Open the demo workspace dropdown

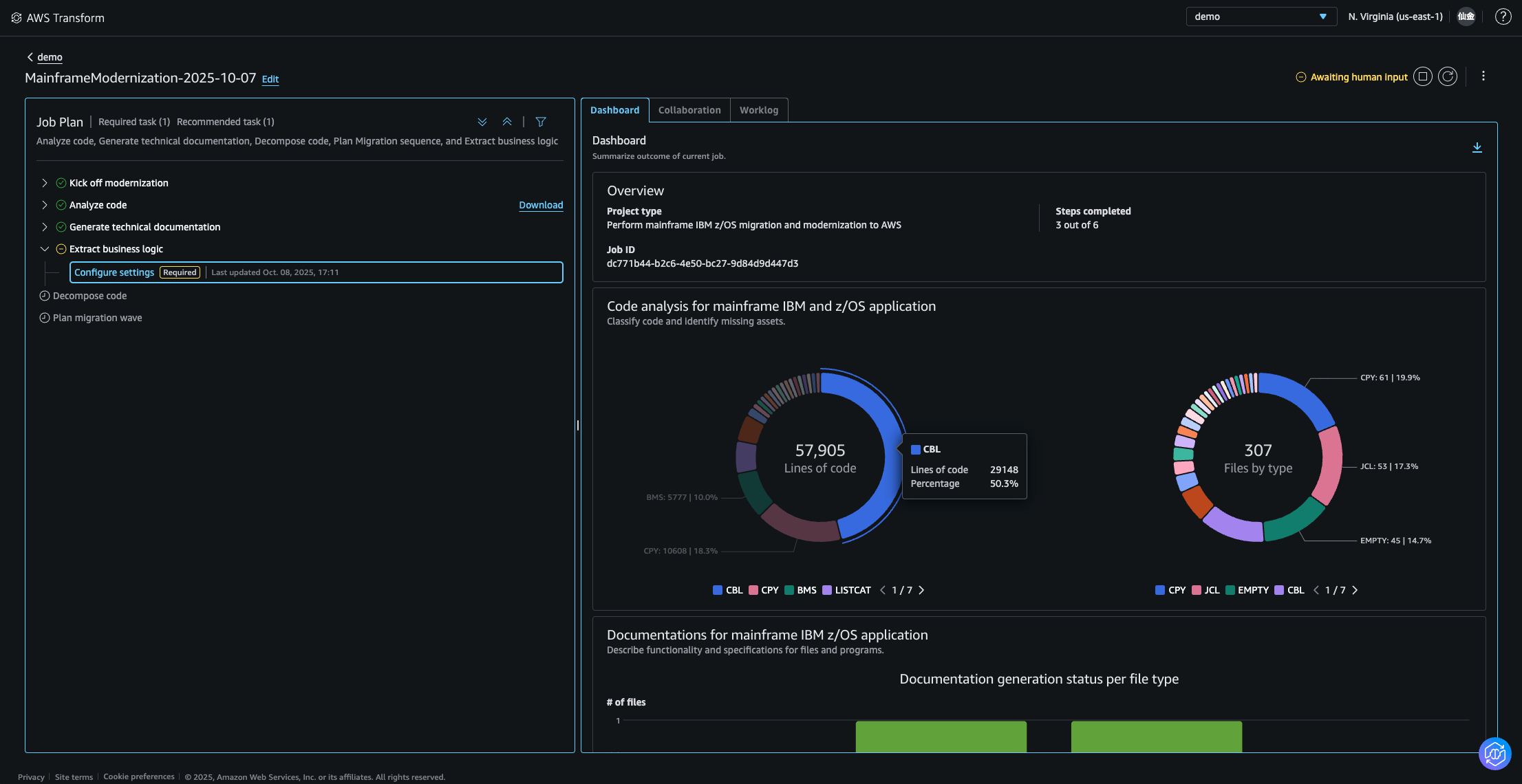tap(1261, 17)
